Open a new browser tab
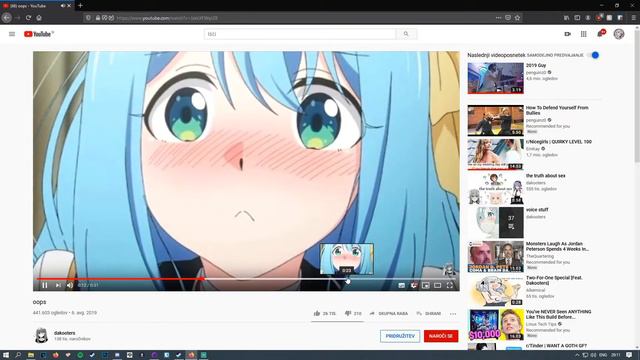Image resolution: width=640 pixels, height=360 pixels. pos(80,6)
